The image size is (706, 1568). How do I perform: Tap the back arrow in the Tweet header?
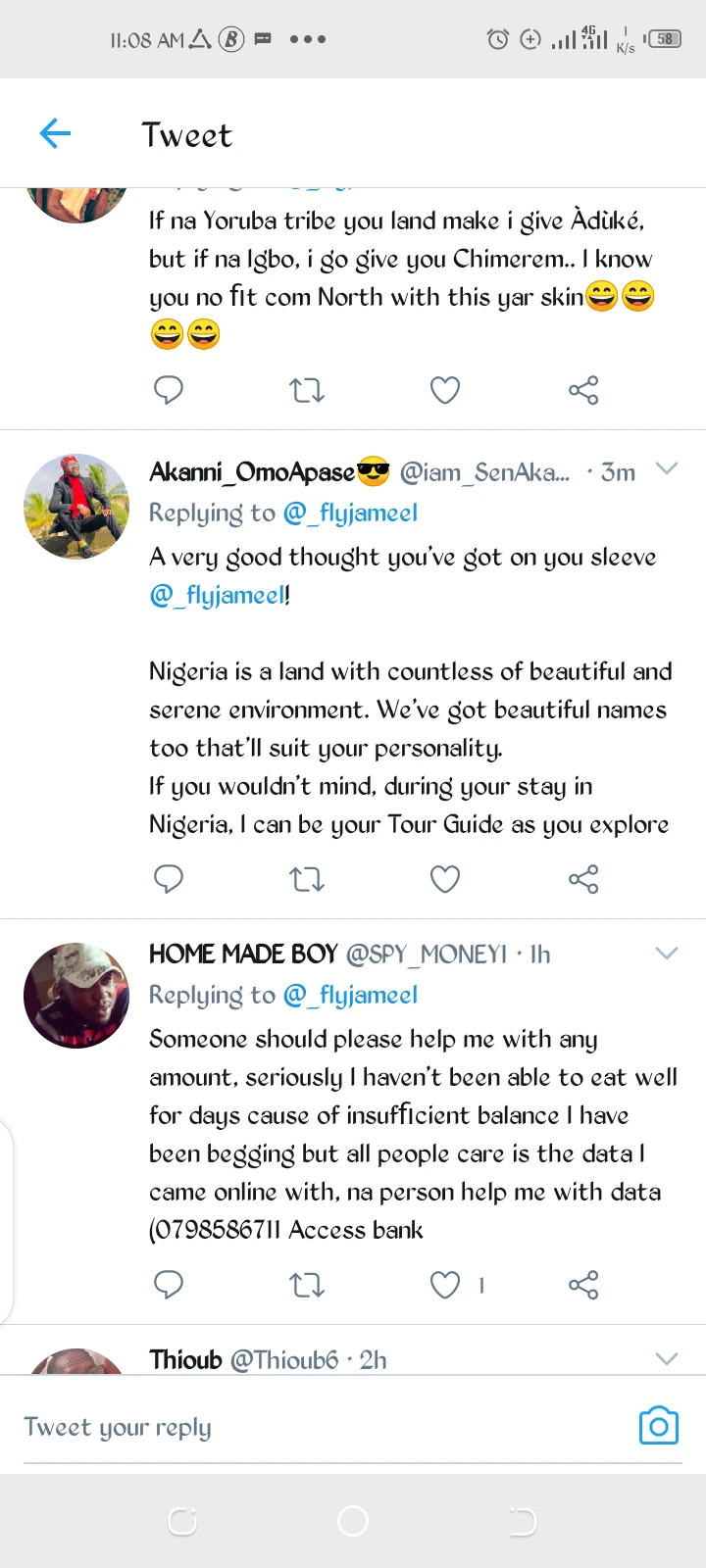[x=55, y=133]
